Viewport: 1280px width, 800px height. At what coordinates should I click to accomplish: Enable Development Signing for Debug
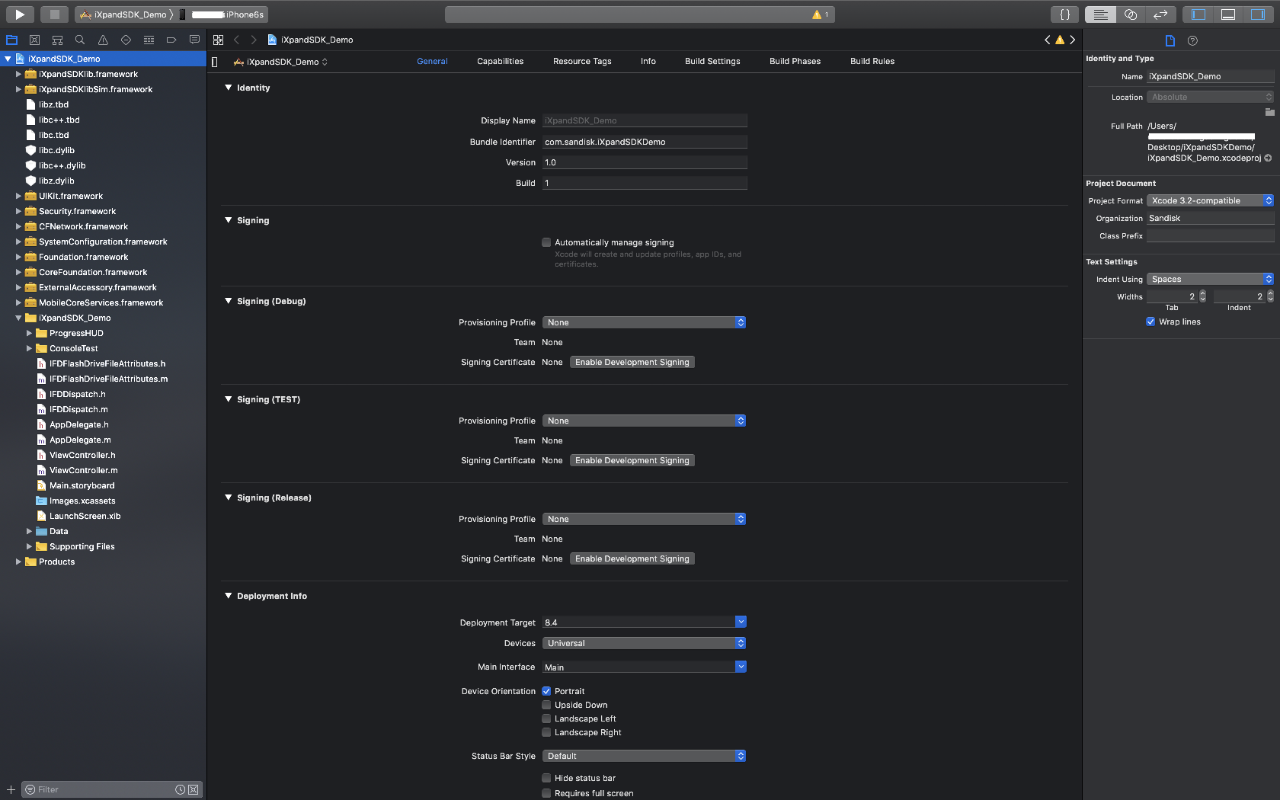point(632,362)
